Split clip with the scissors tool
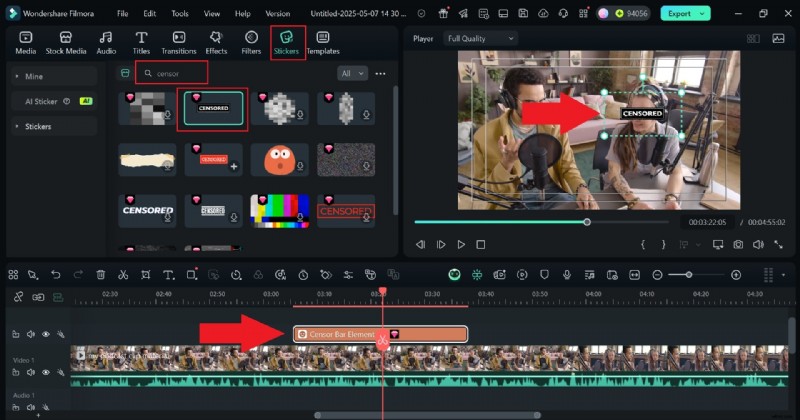 click(123, 275)
